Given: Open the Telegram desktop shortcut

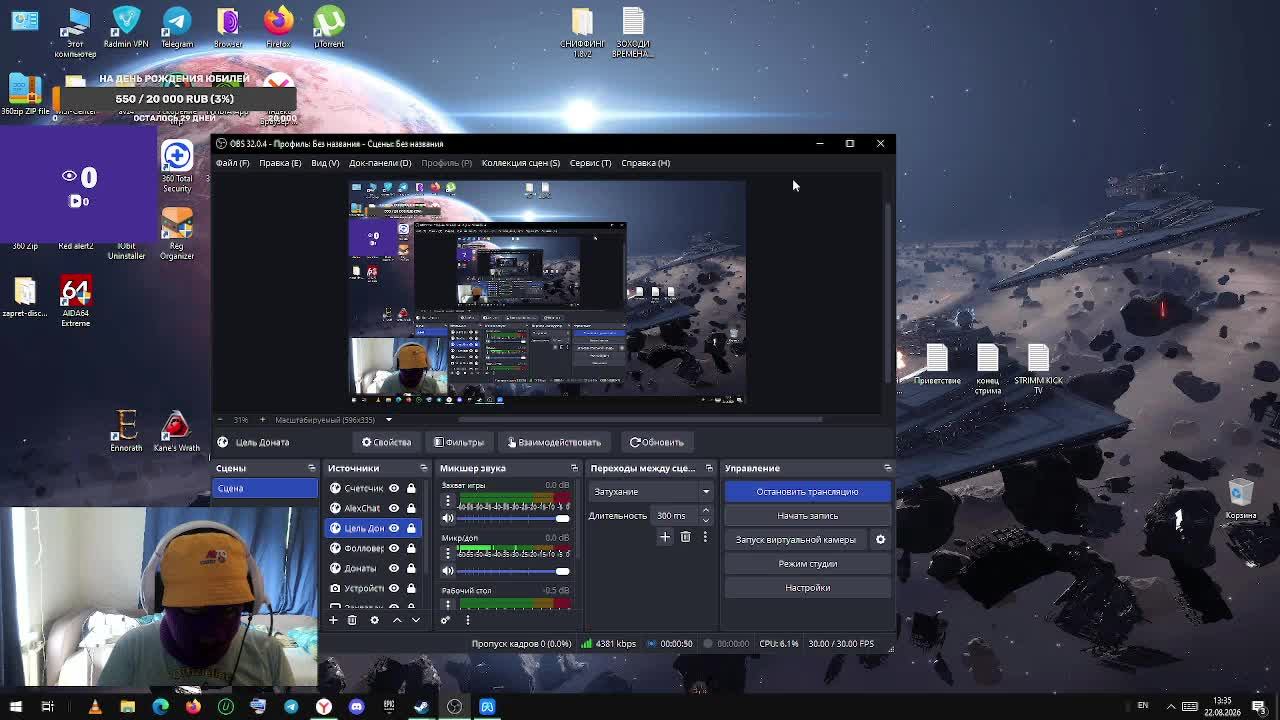Looking at the screenshot, I should click(177, 27).
